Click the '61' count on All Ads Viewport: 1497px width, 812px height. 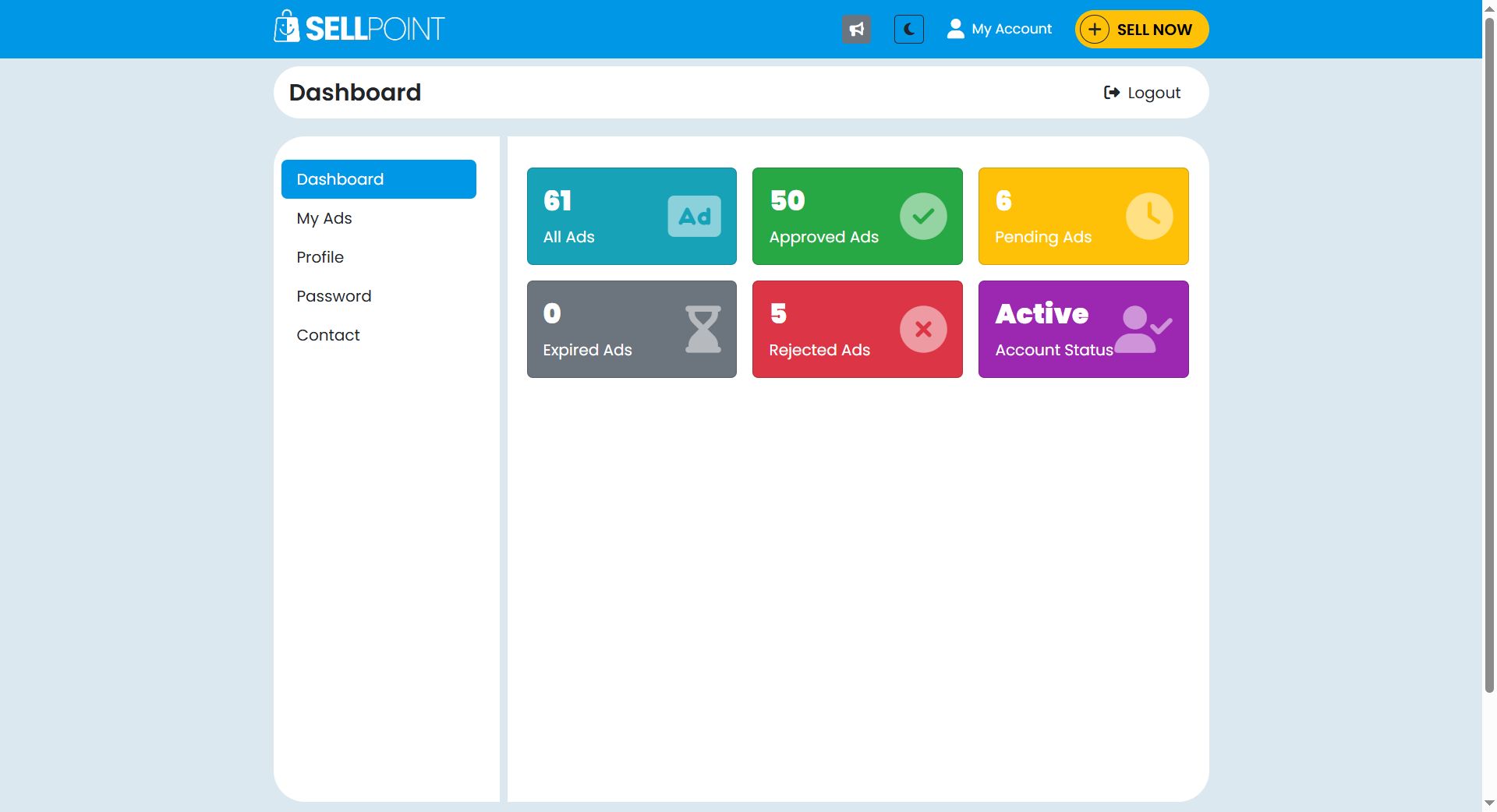click(x=557, y=201)
